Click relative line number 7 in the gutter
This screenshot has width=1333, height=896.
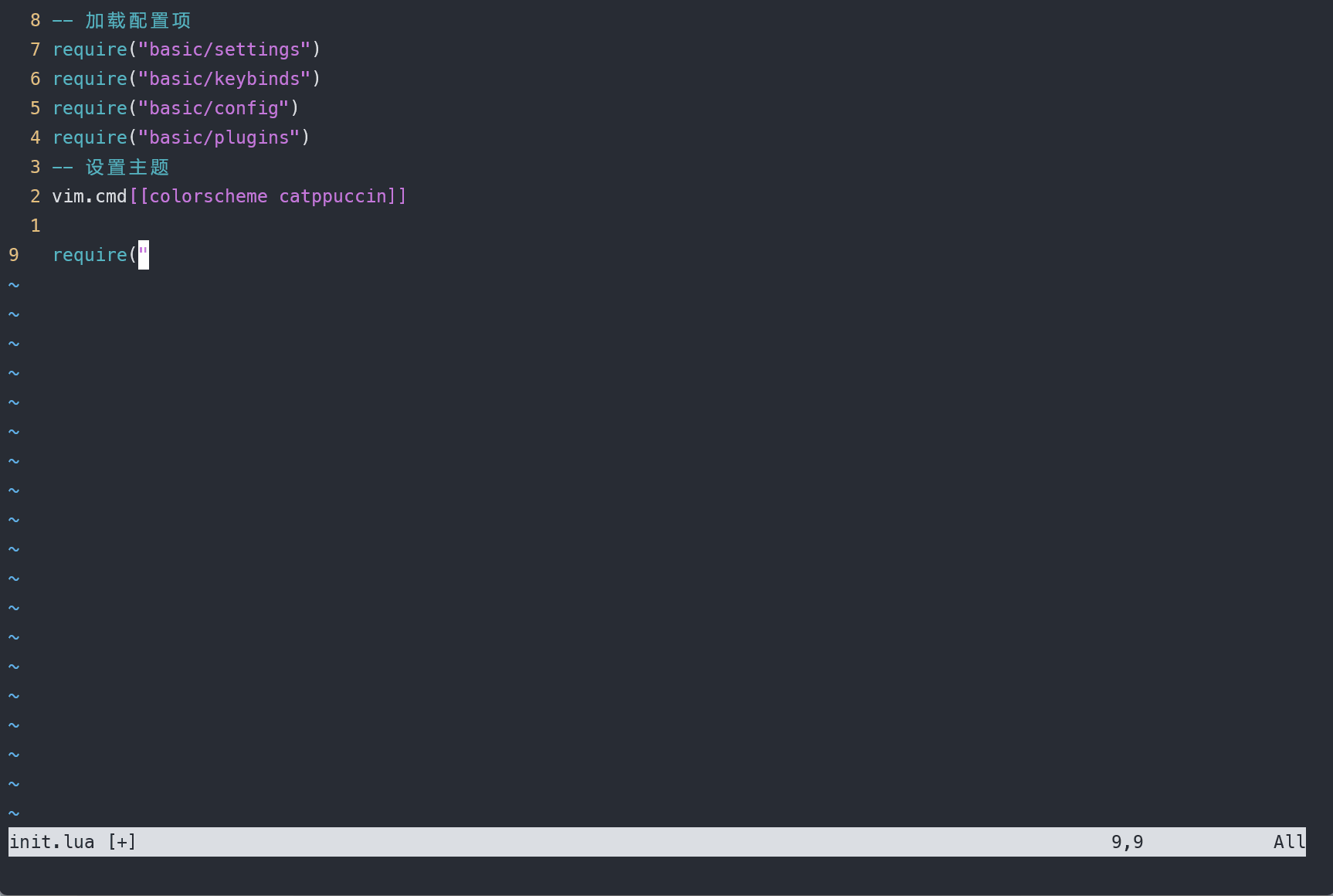pyautogui.click(x=36, y=49)
